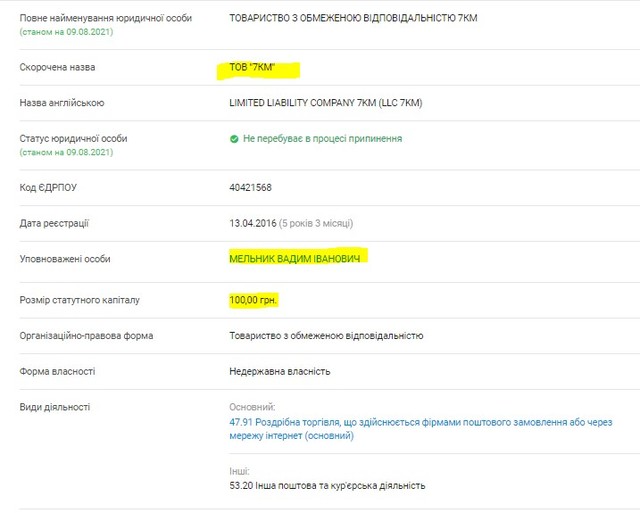The image size is (640, 513).
Task: Select the ЄДРПОУ code 40421568
Action: [x=250, y=187]
